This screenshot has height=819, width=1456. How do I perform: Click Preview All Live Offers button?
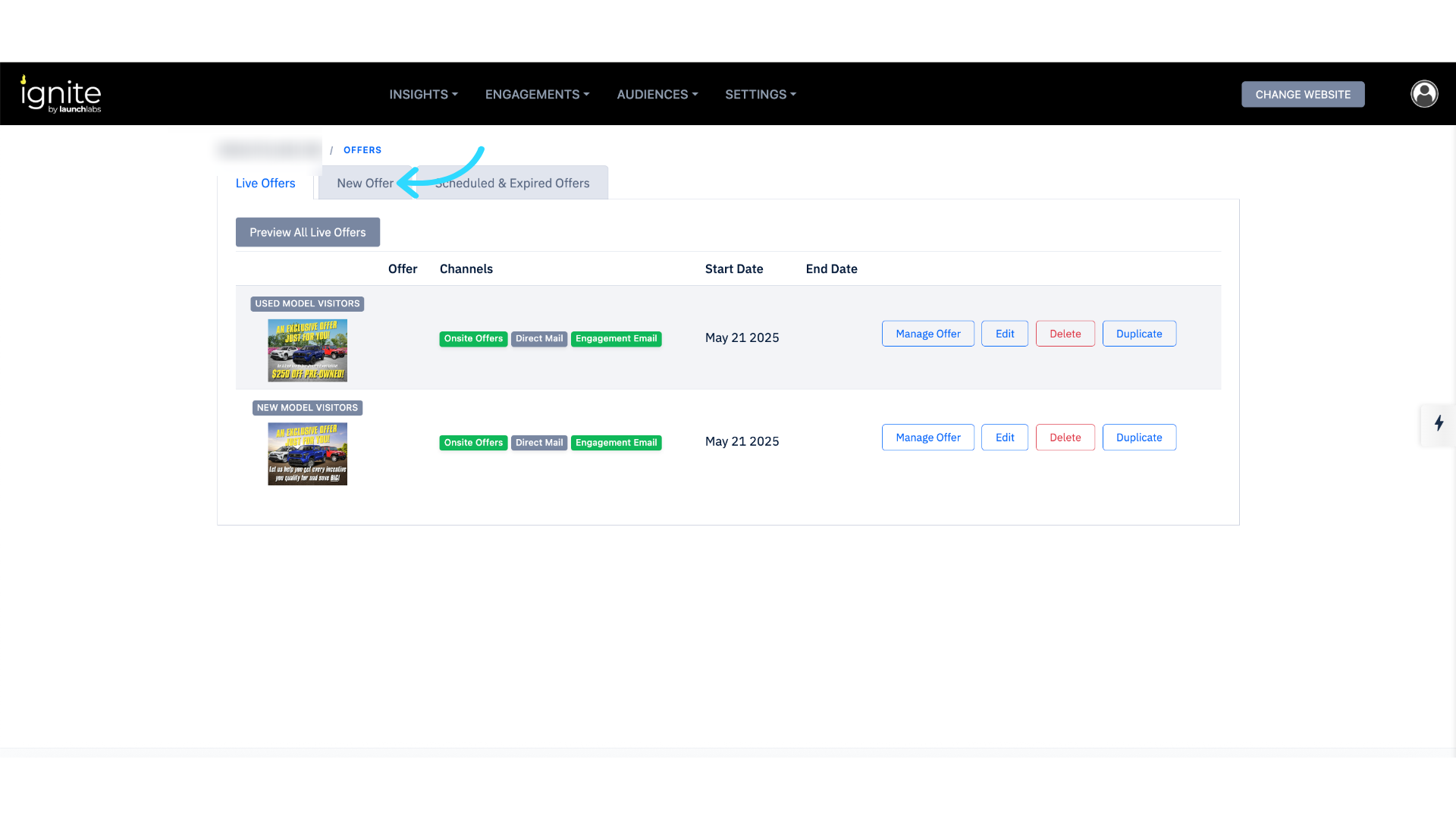pos(307,232)
